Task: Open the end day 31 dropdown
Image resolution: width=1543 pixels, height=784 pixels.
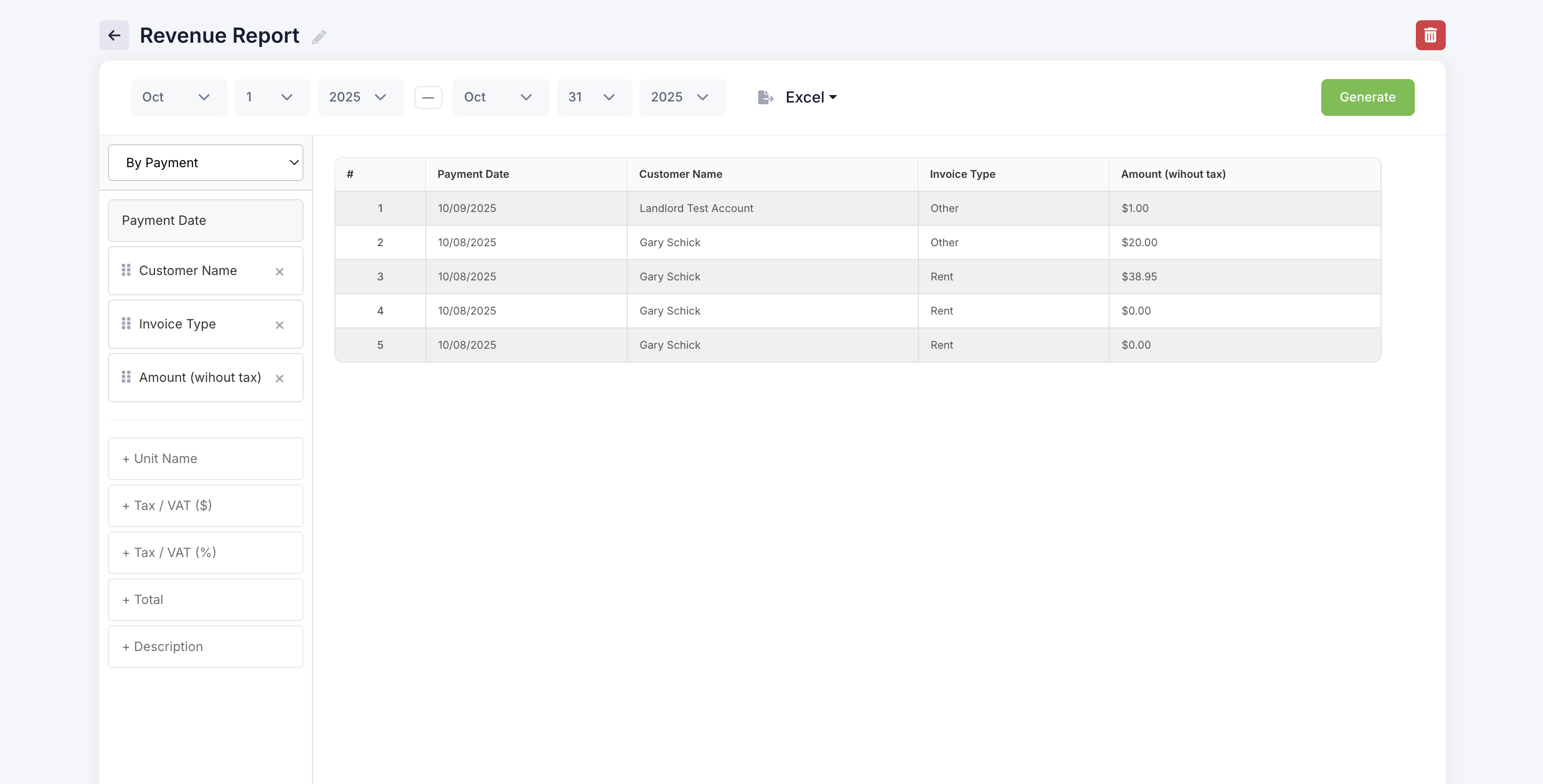Action: click(593, 97)
